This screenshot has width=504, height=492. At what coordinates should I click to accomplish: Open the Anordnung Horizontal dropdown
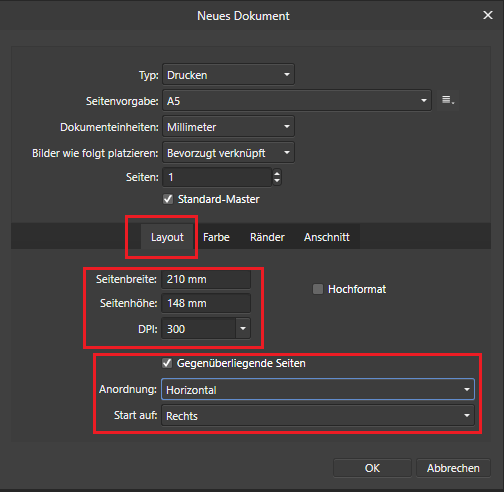[318, 389]
